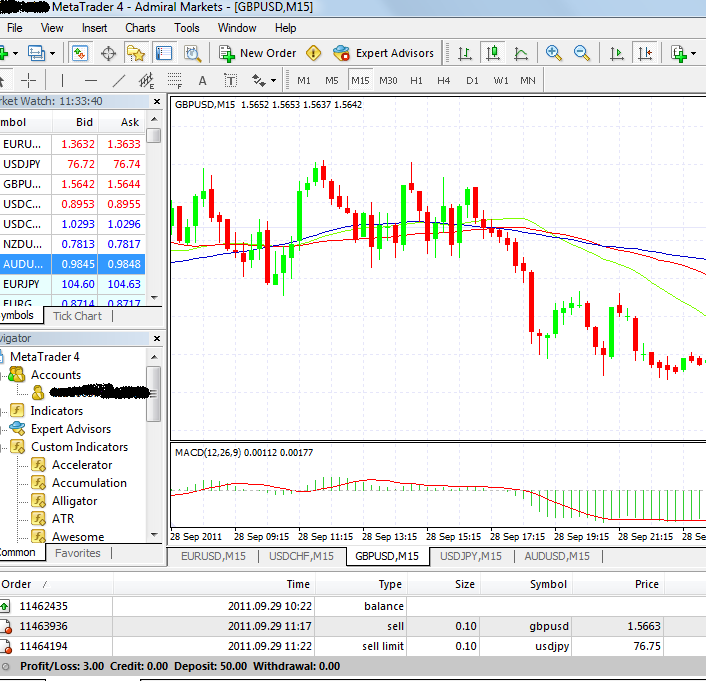Select the Equidistant Channel tool
Screen dimensions: 713x681
pyautogui.click(x=146, y=80)
